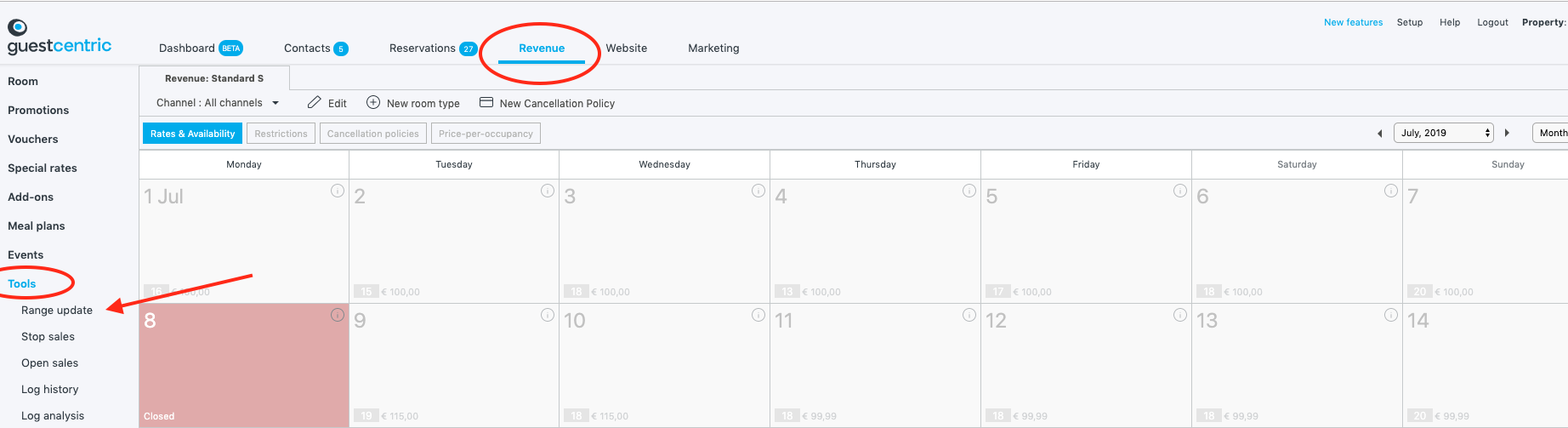Click the New room type label

pos(423,104)
